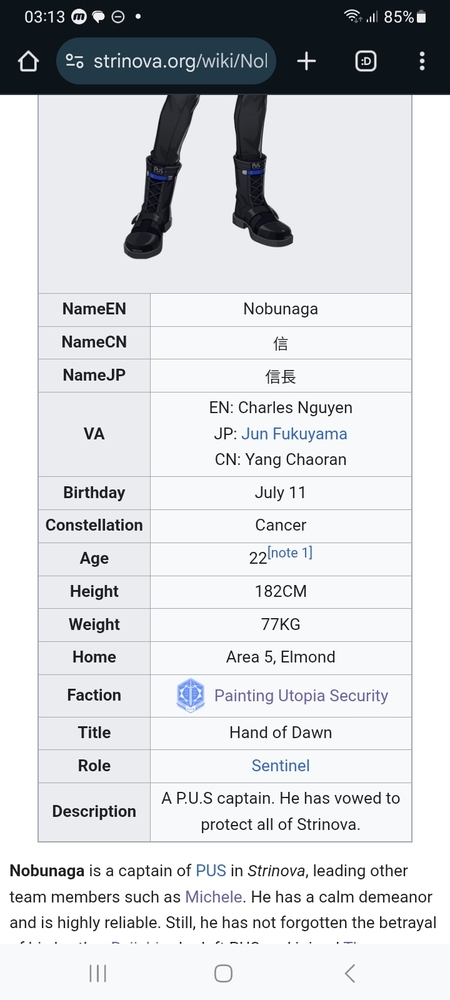
Task: Tap the battery indicator in status bar
Action: coord(421,17)
